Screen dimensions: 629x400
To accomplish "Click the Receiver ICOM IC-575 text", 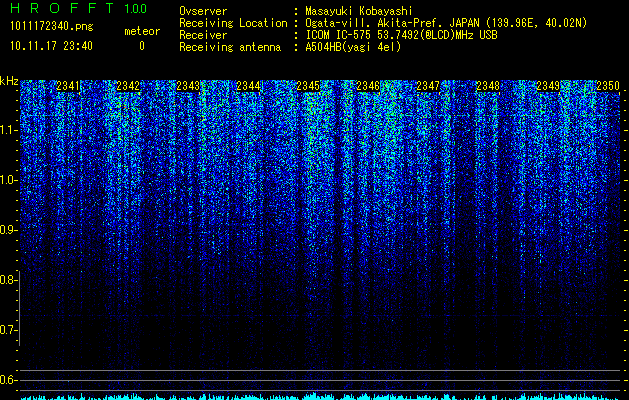I will pos(401,35).
